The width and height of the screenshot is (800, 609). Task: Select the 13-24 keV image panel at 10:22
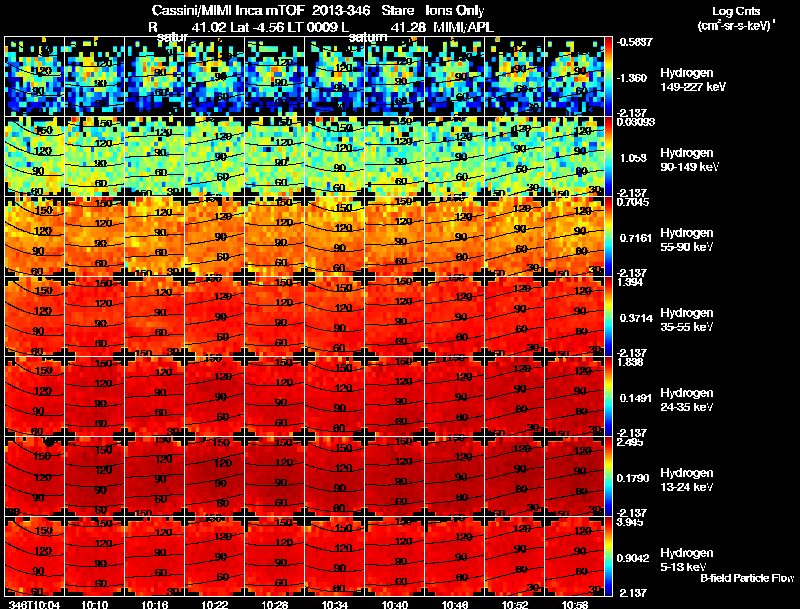point(215,477)
